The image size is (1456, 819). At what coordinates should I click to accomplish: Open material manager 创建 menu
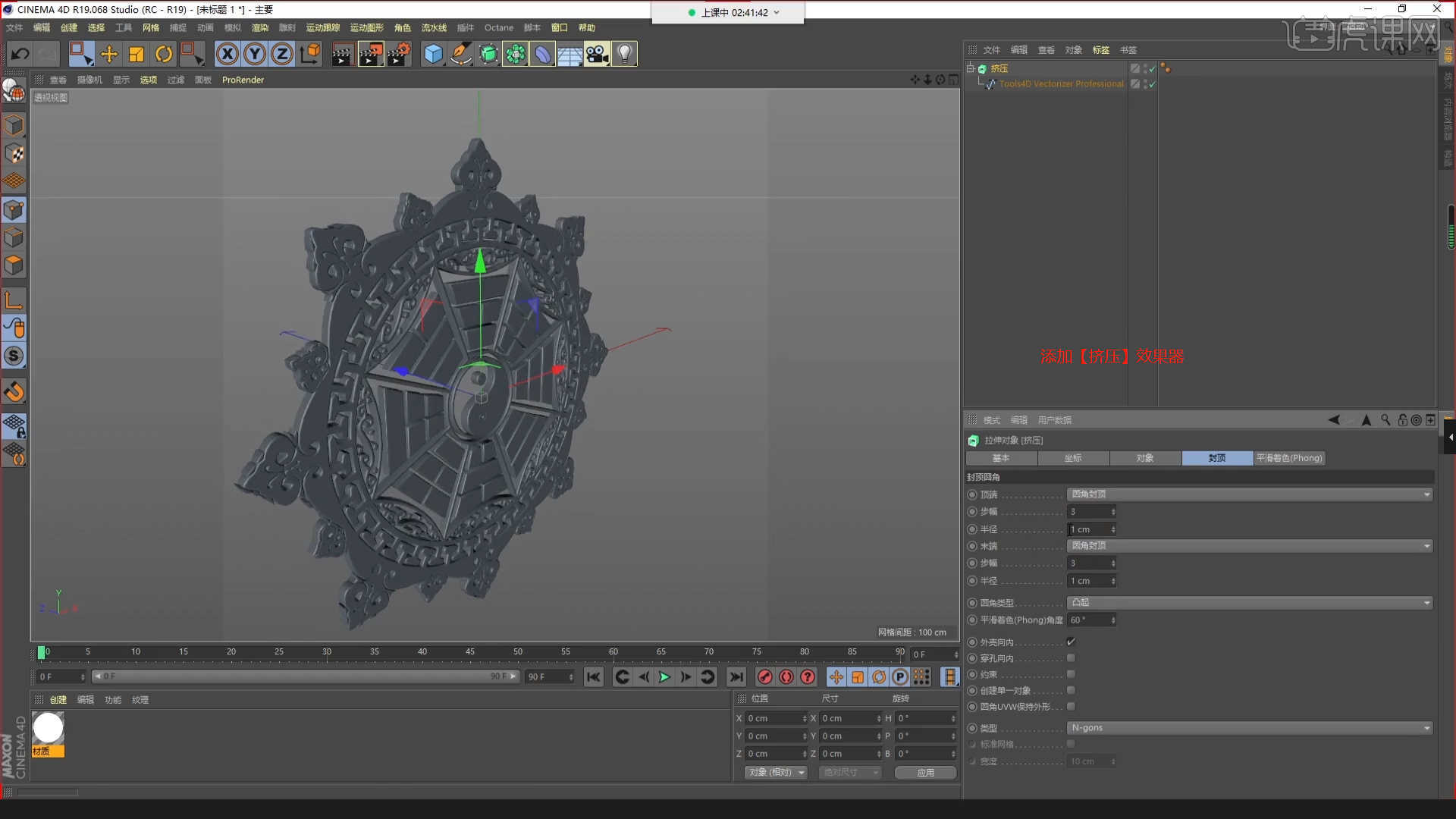pyautogui.click(x=58, y=700)
